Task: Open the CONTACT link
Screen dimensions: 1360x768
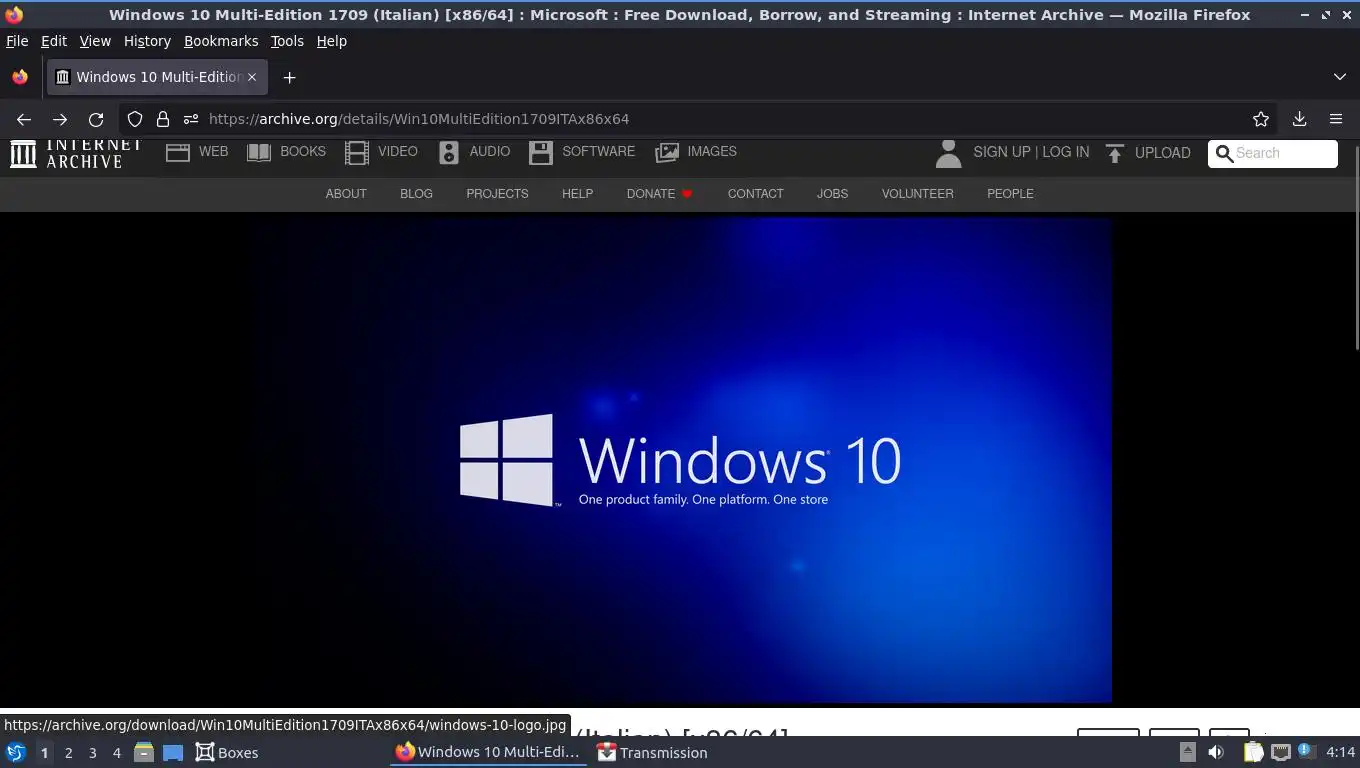Action: (755, 194)
